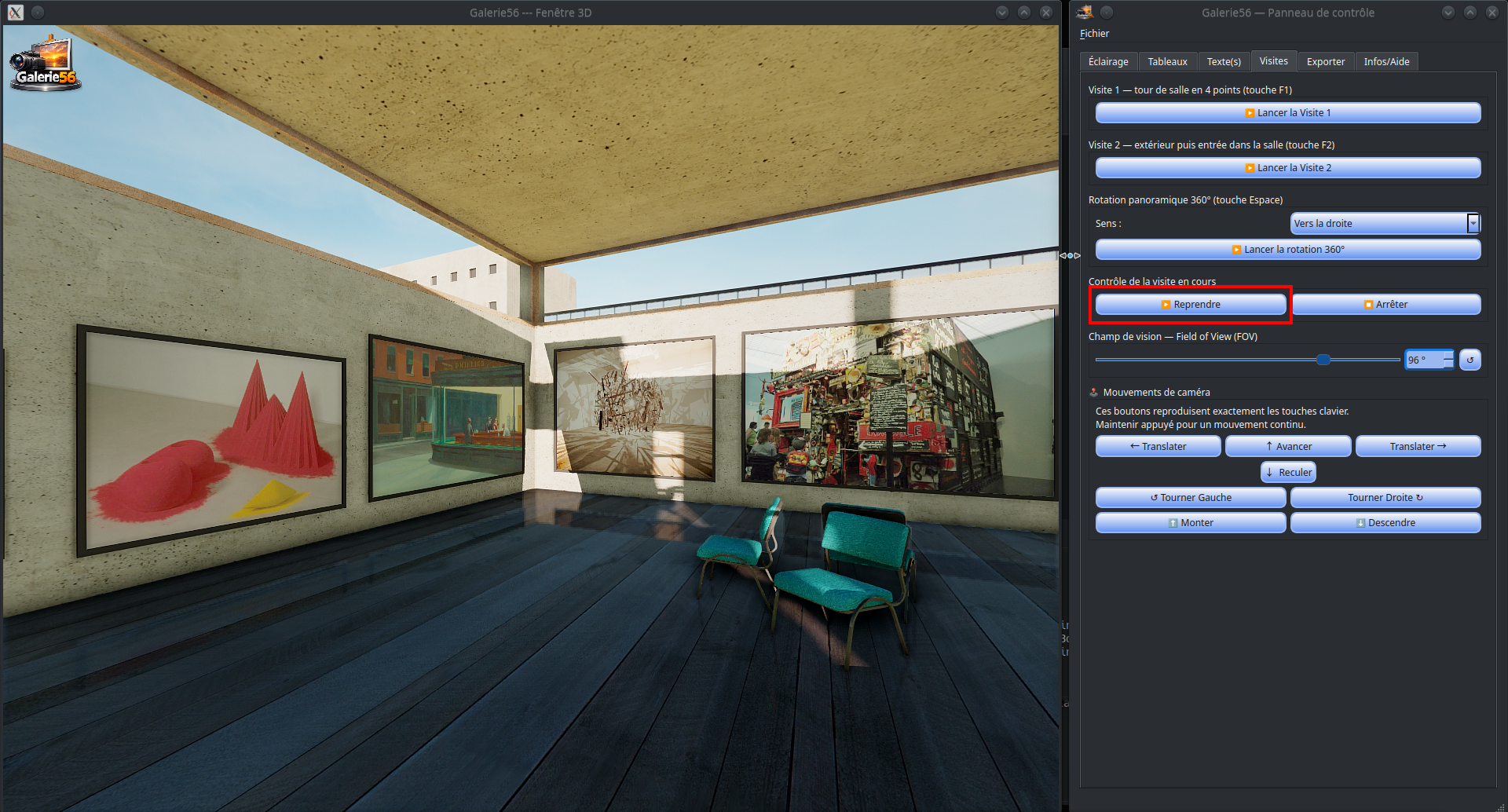Click the Avancer up-arrow button
This screenshot has height=812, width=1508.
point(1288,447)
